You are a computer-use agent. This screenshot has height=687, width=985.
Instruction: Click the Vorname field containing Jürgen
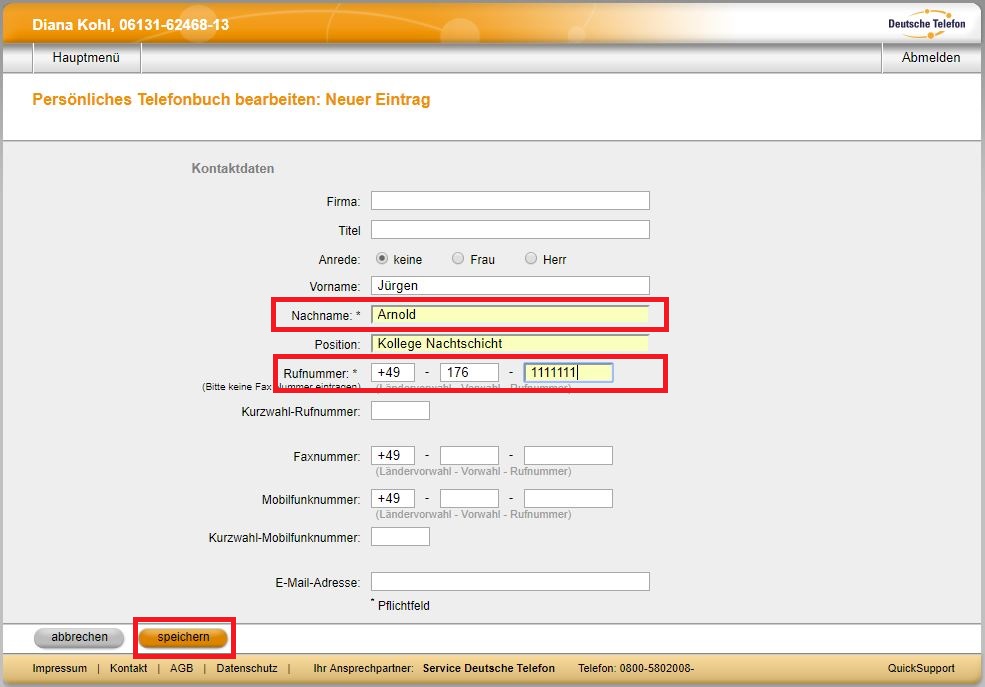[x=510, y=286]
